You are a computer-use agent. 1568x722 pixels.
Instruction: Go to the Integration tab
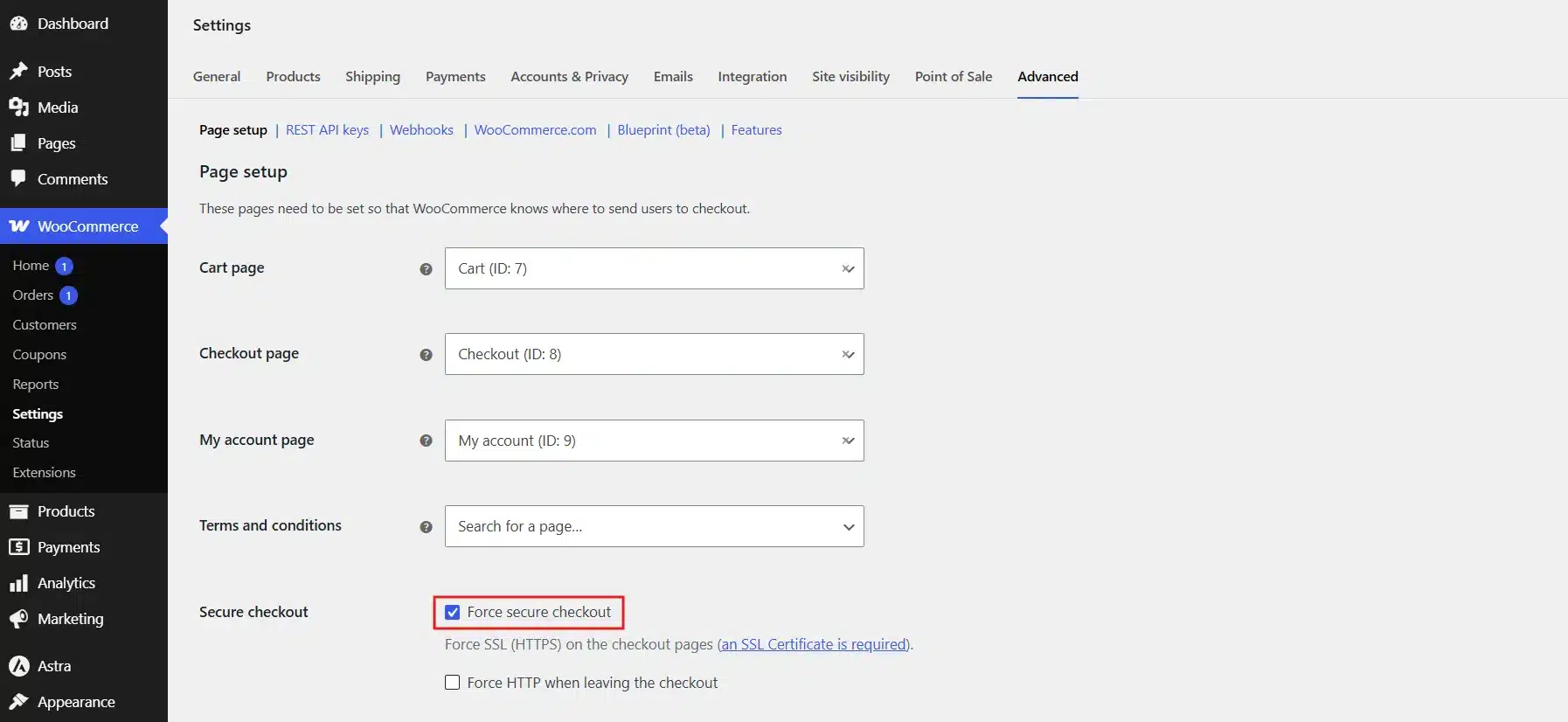pyautogui.click(x=753, y=77)
